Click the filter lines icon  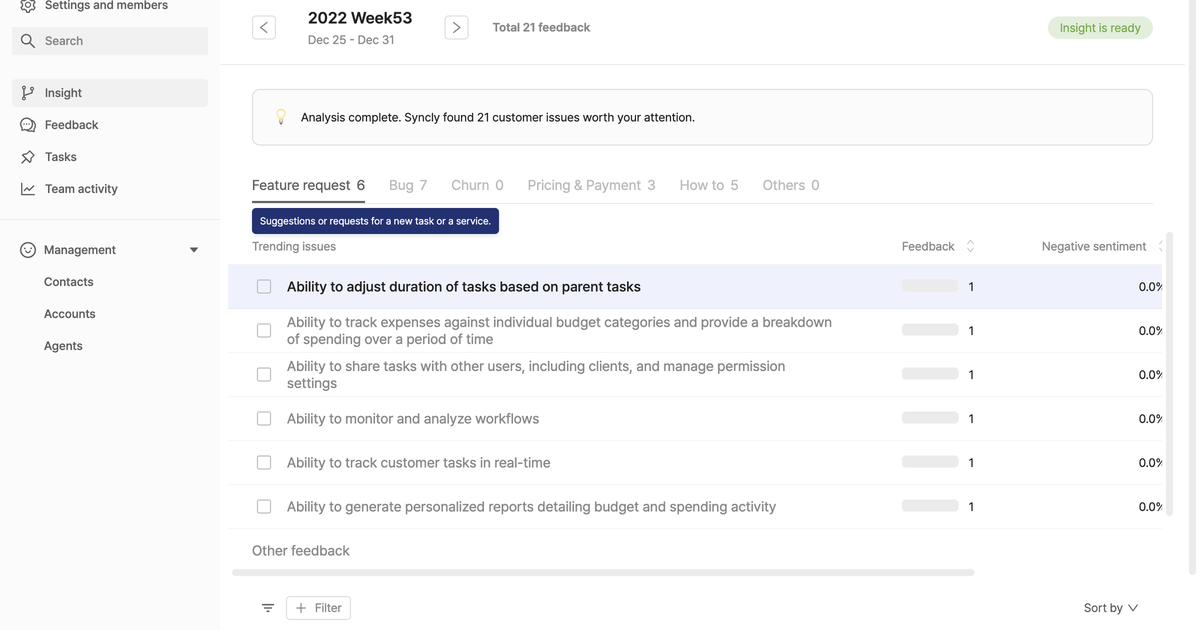click(268, 608)
